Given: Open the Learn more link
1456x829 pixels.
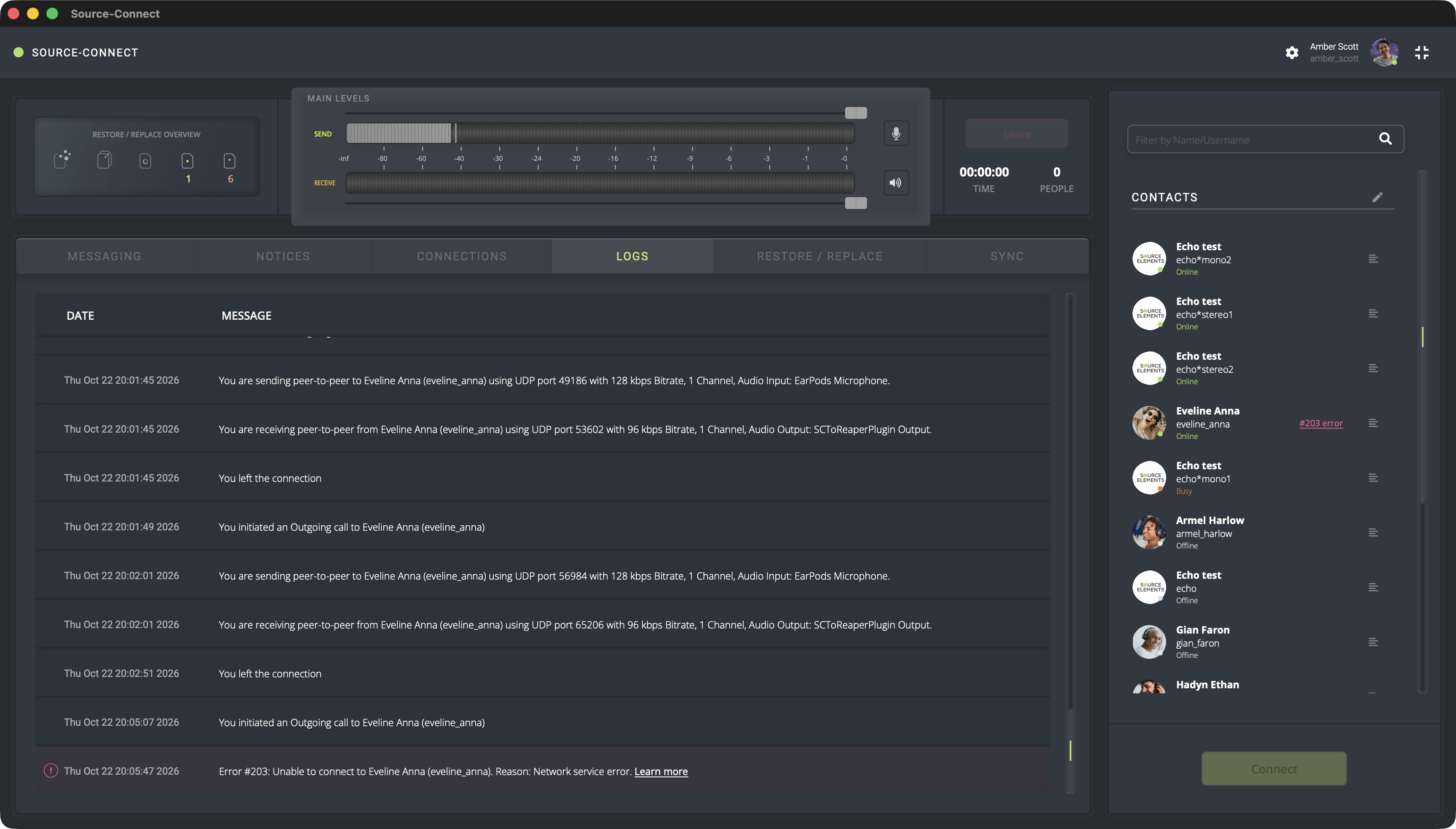Looking at the screenshot, I should coord(661,771).
